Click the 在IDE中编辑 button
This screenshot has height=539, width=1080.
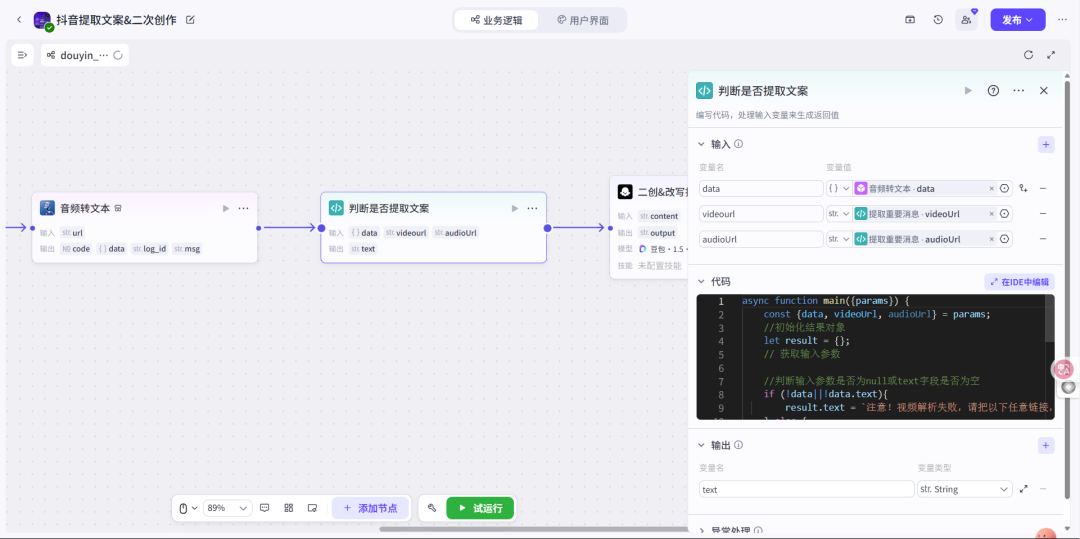pos(1019,282)
